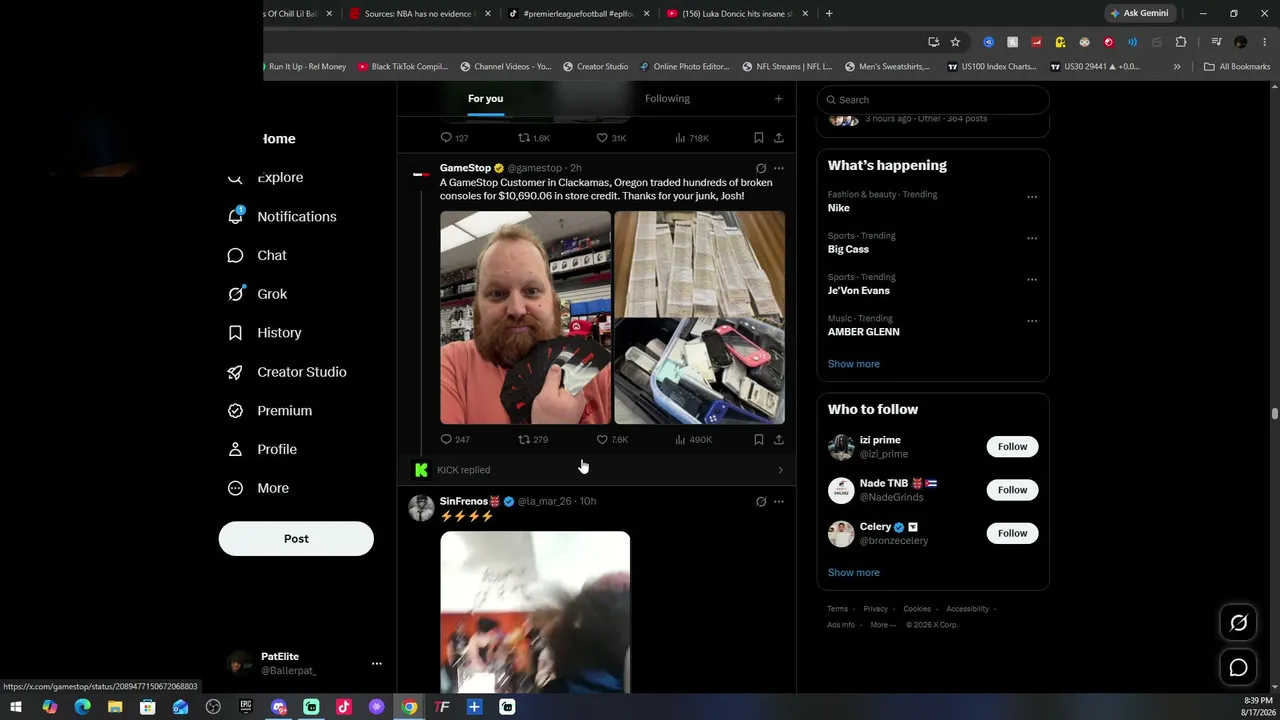Screen dimensions: 1280x720
Task: Open account options next to PatElite
Action: (376, 664)
